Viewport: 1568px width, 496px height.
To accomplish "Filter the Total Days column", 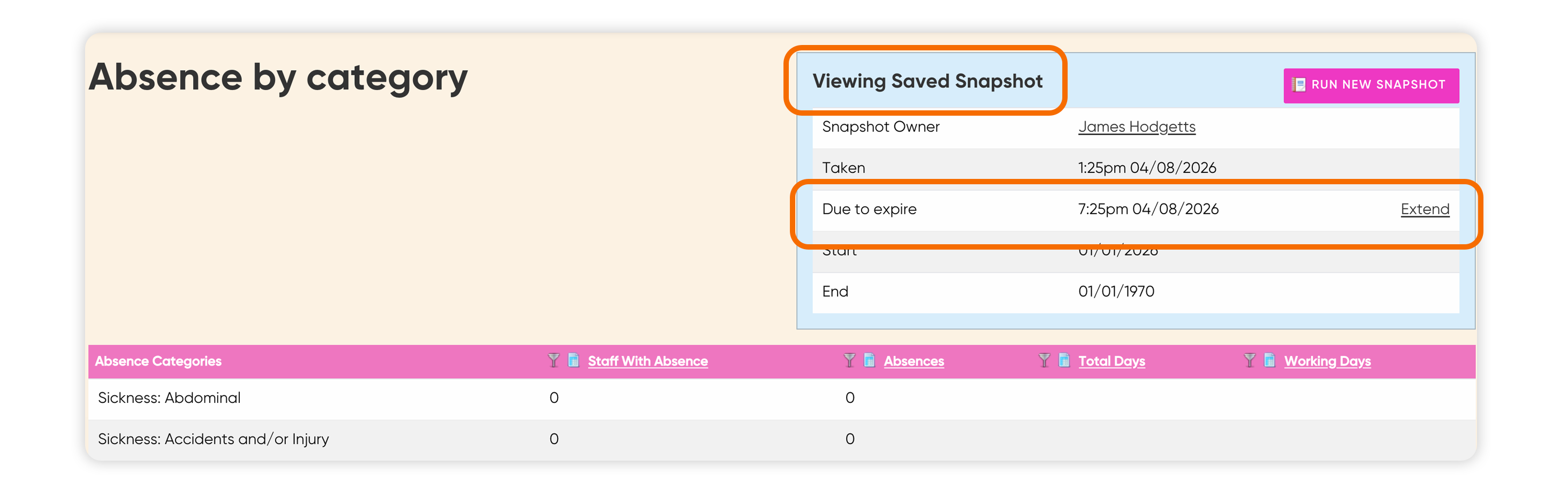I will coord(1044,360).
